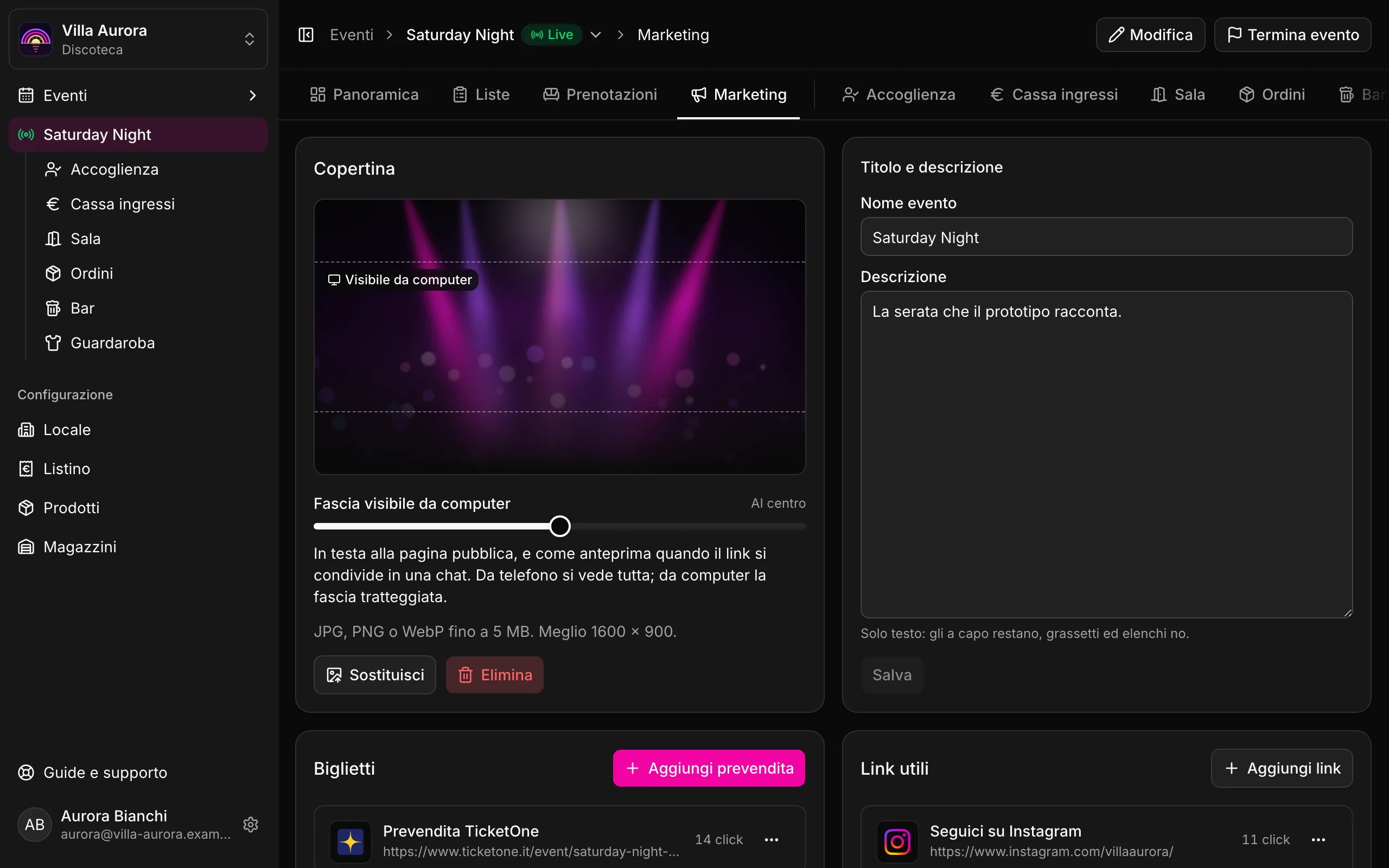Click Sostituisci cover button
Screen dimensions: 1389x868
click(375, 674)
